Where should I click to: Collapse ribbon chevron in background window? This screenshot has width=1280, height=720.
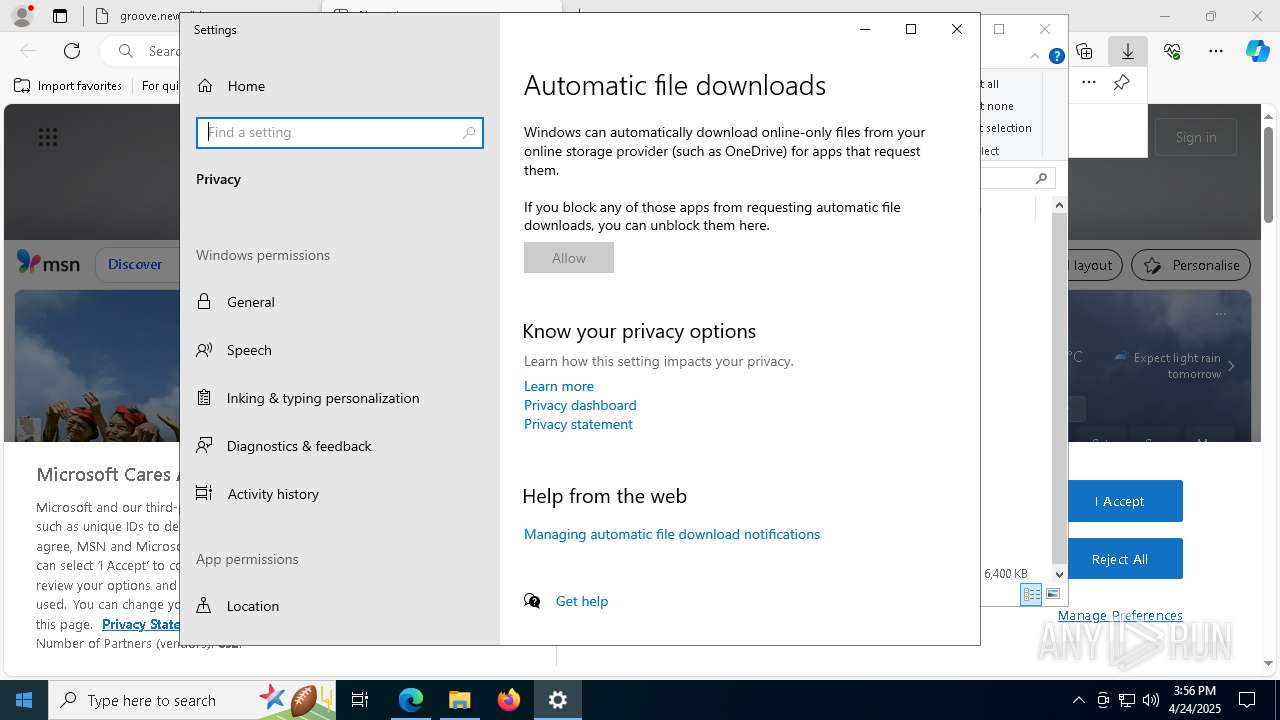pyautogui.click(x=1035, y=56)
